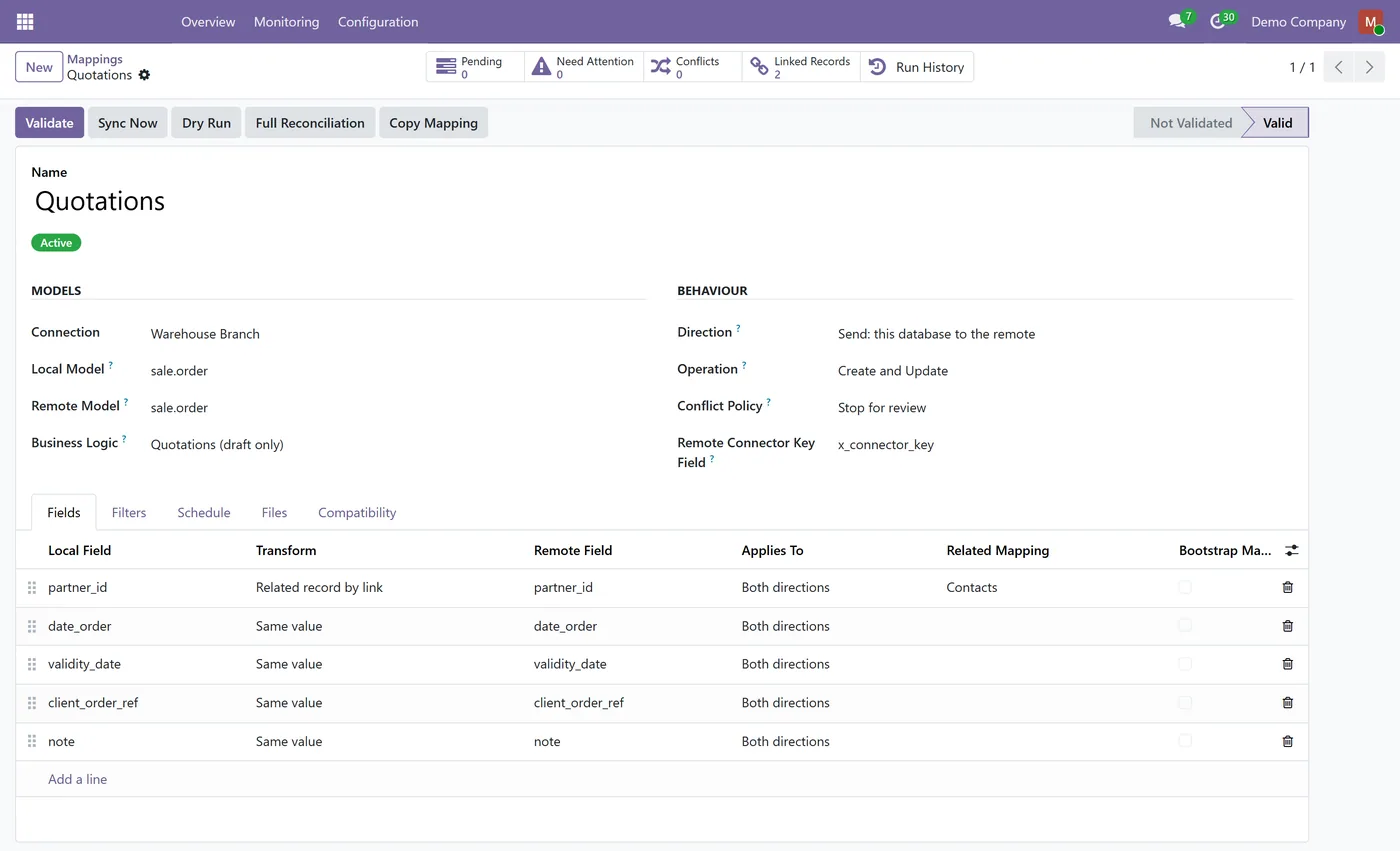
Task: Toggle Bootstrap checkbox for validity_date row
Action: tap(1185, 664)
